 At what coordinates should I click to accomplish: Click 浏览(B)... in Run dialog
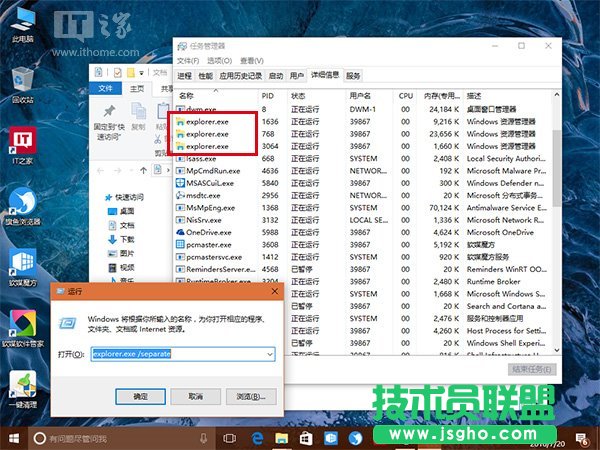pyautogui.click(x=251, y=396)
